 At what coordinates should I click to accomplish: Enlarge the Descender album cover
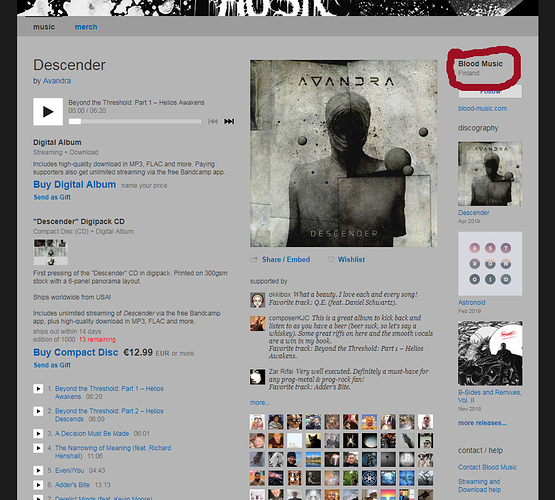point(344,153)
